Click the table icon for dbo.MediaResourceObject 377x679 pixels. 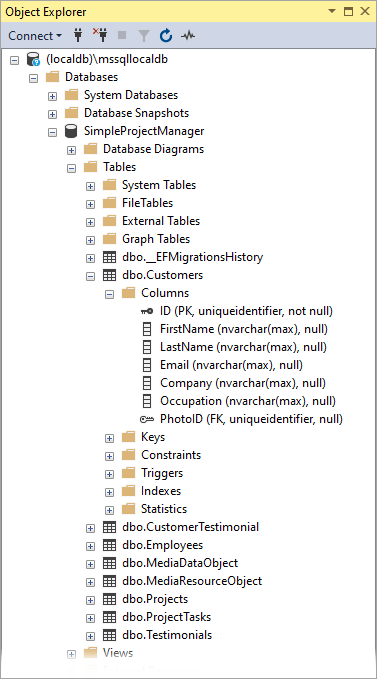click(109, 581)
